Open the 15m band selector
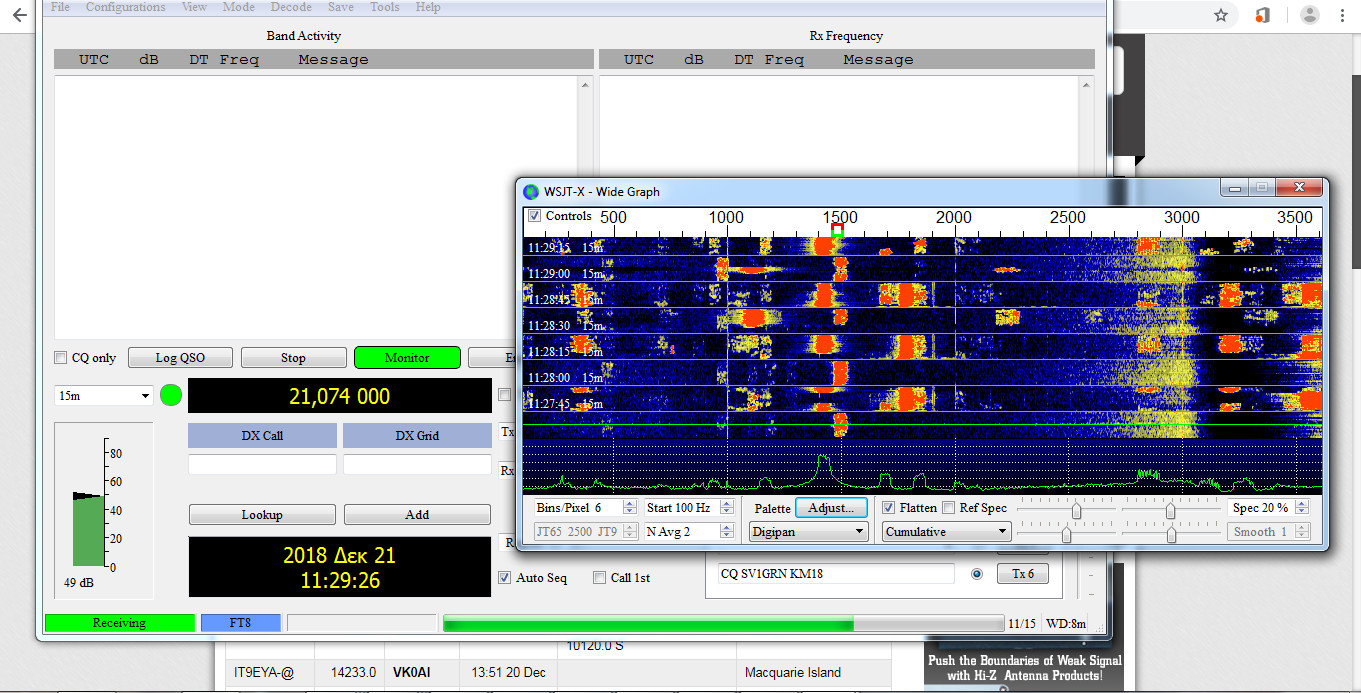Screen dimensions: 1361x693 (x=103, y=395)
